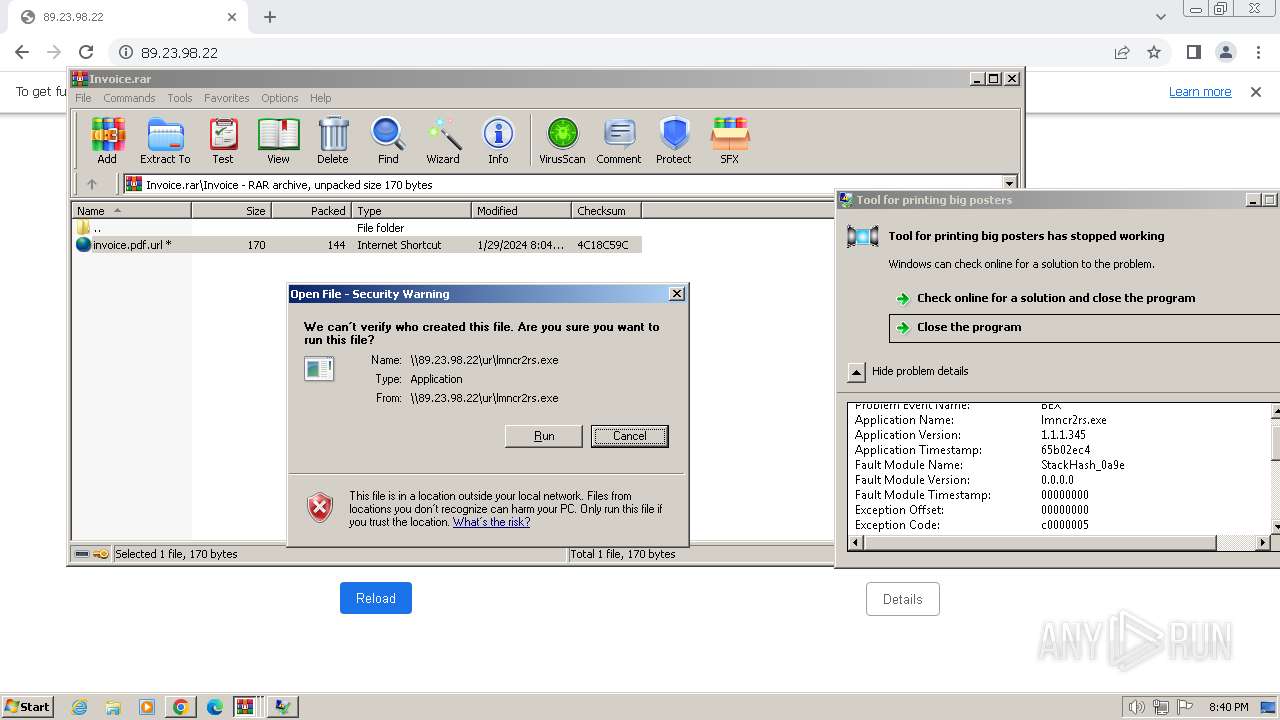Click the SFX toolbar icon
Screen dimensions: 1280x720
click(730, 140)
